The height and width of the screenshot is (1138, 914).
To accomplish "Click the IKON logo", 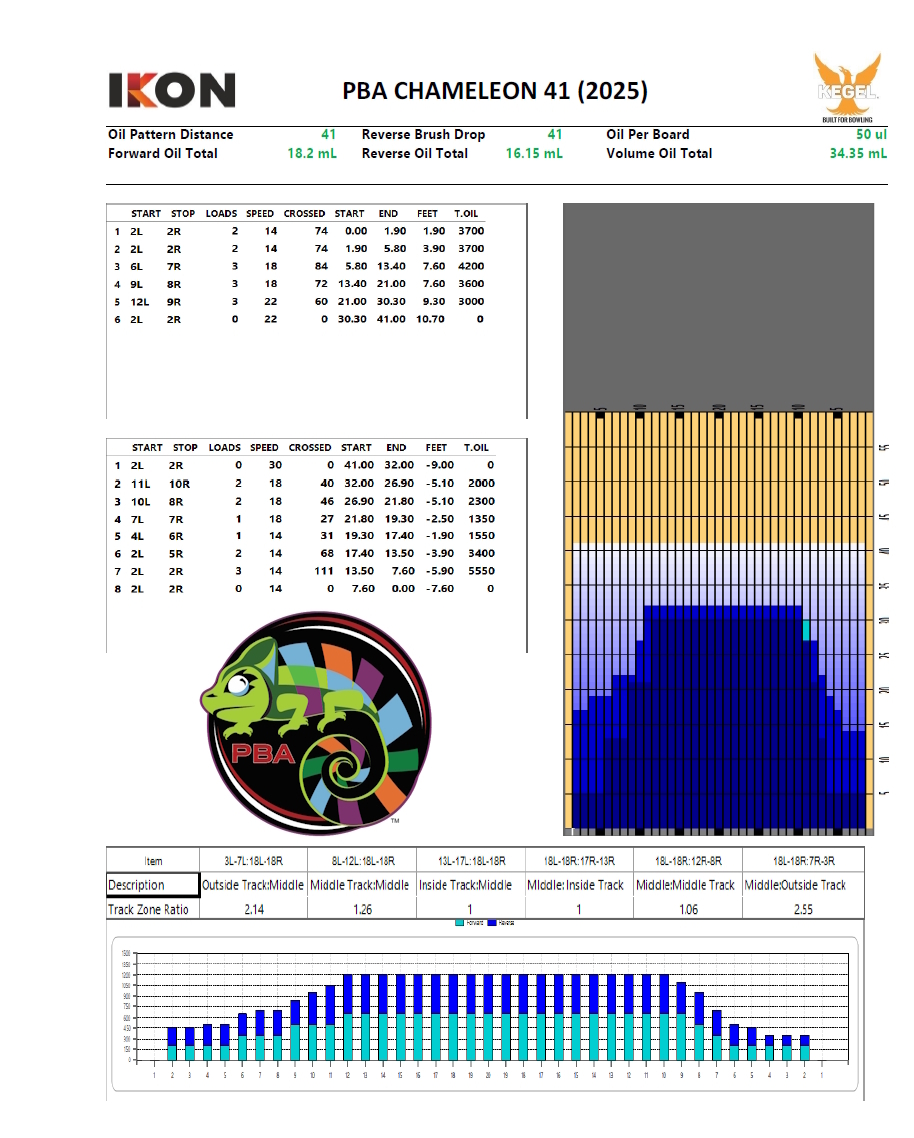I will pos(172,90).
